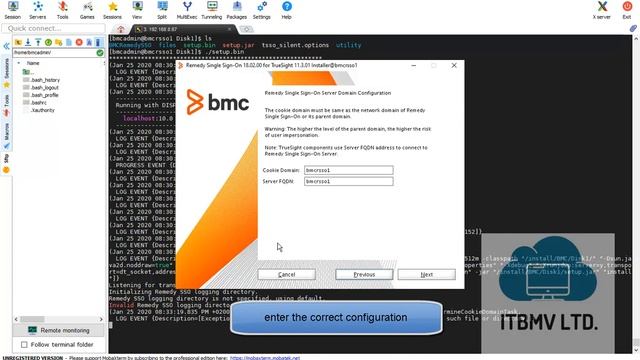Open the Packages toolbar button
The width and height of the screenshot is (640, 360).
237,10
